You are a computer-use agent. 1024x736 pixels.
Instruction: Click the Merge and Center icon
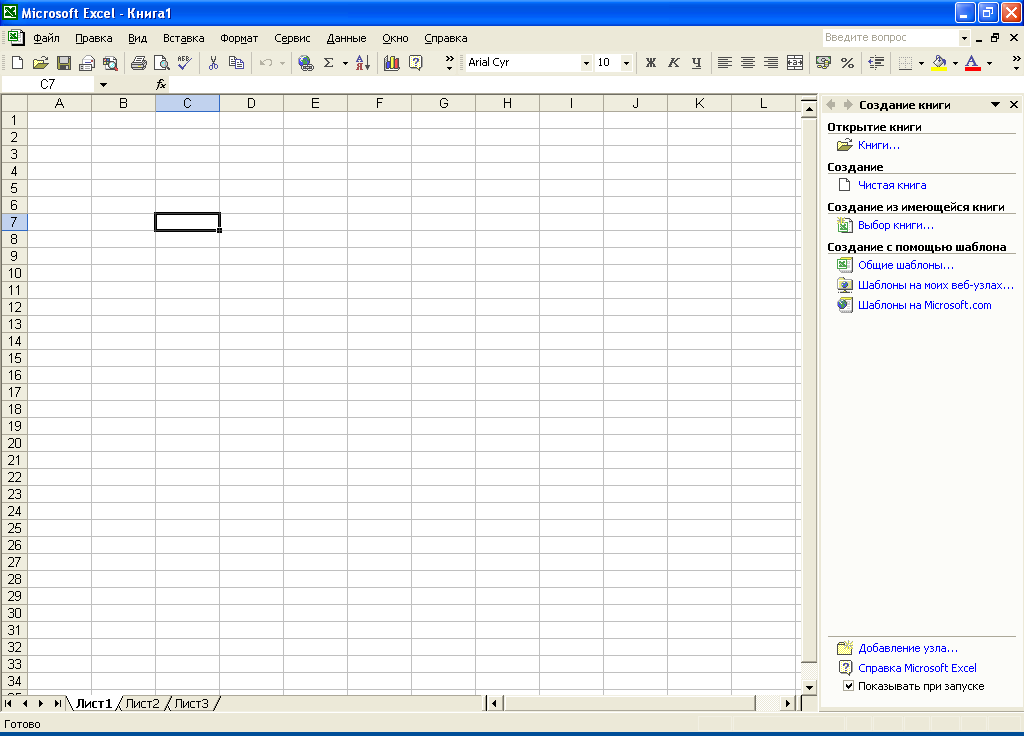click(795, 63)
